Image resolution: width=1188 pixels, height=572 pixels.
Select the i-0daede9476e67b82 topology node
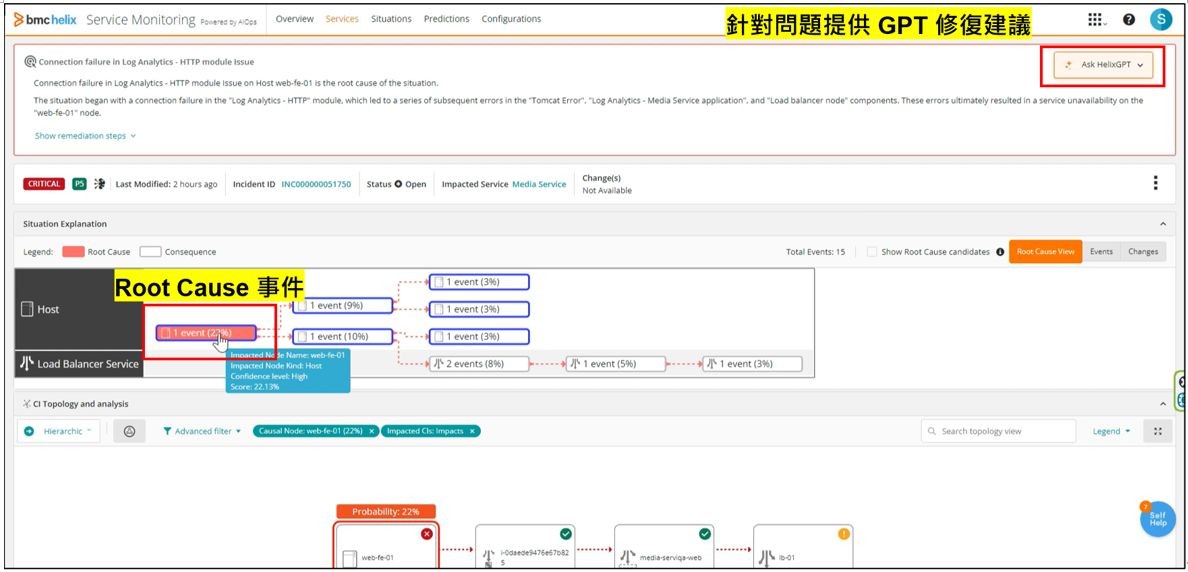click(x=525, y=546)
